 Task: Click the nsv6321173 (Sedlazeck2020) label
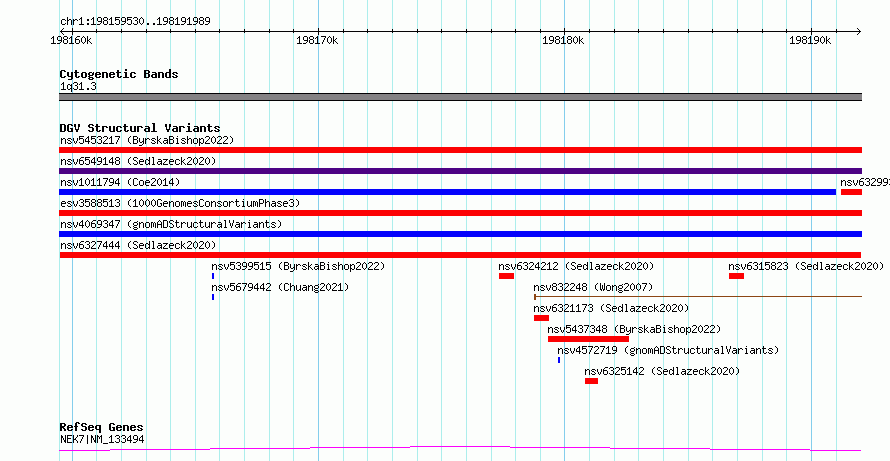click(611, 308)
